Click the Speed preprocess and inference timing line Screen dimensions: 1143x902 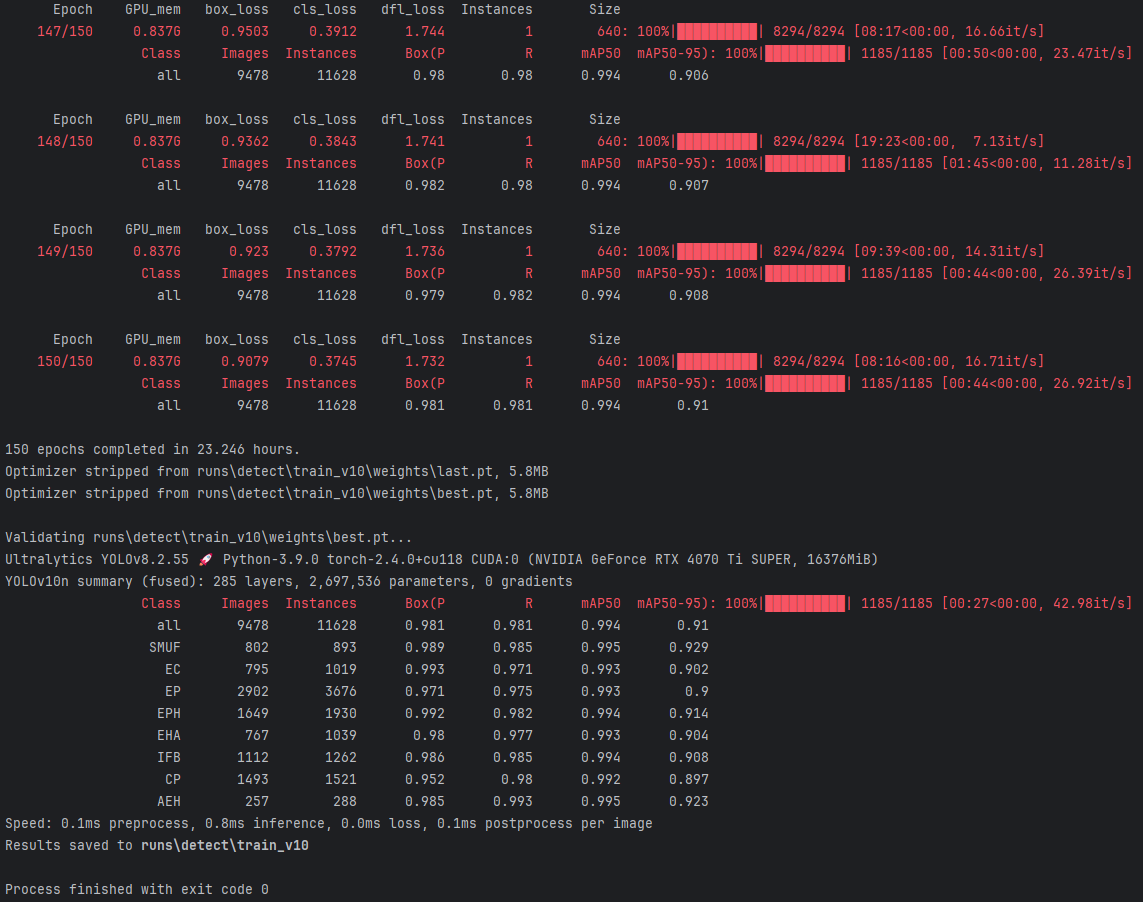click(x=328, y=823)
